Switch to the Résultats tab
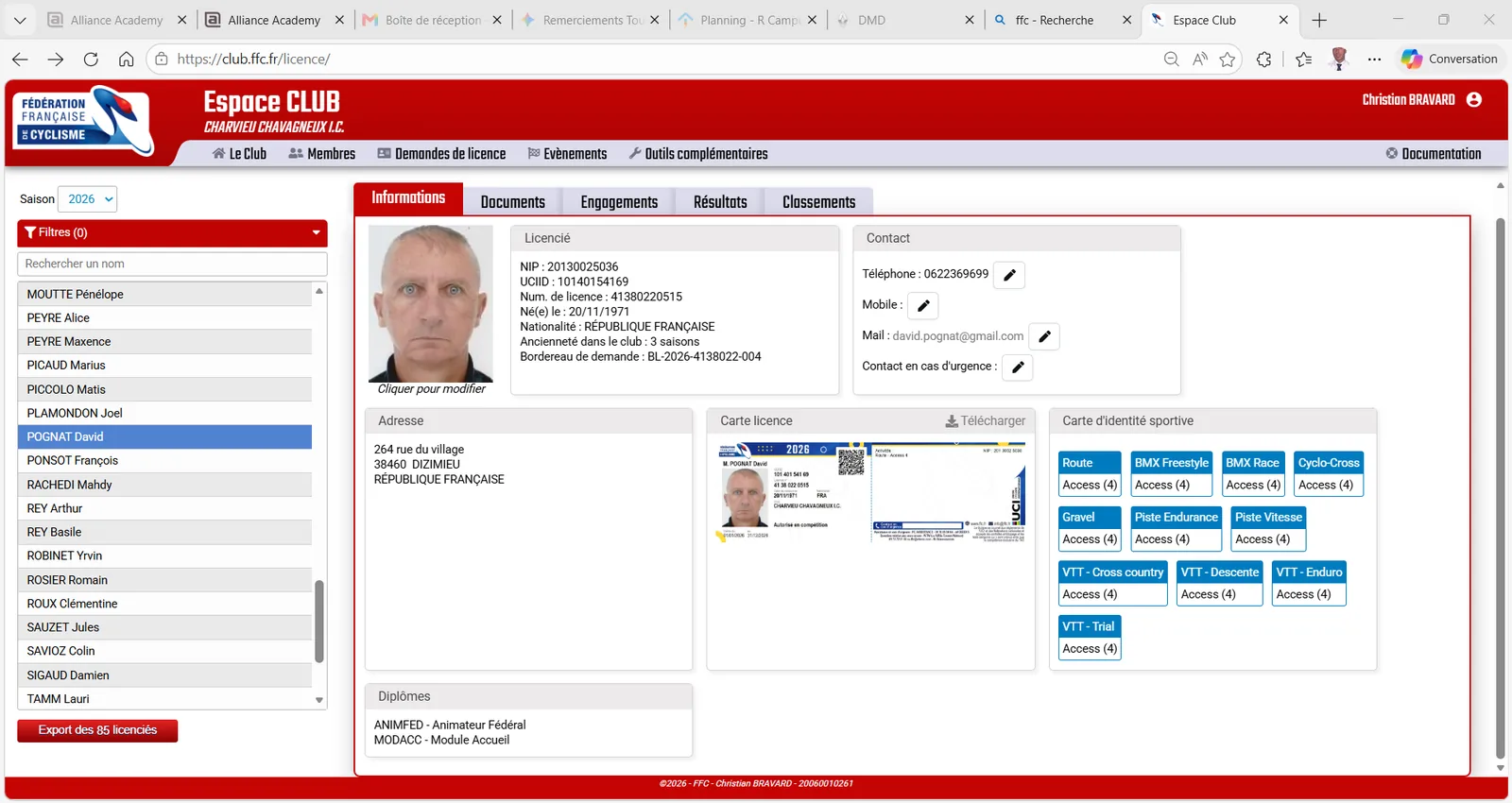The width and height of the screenshot is (1512, 803). click(720, 201)
